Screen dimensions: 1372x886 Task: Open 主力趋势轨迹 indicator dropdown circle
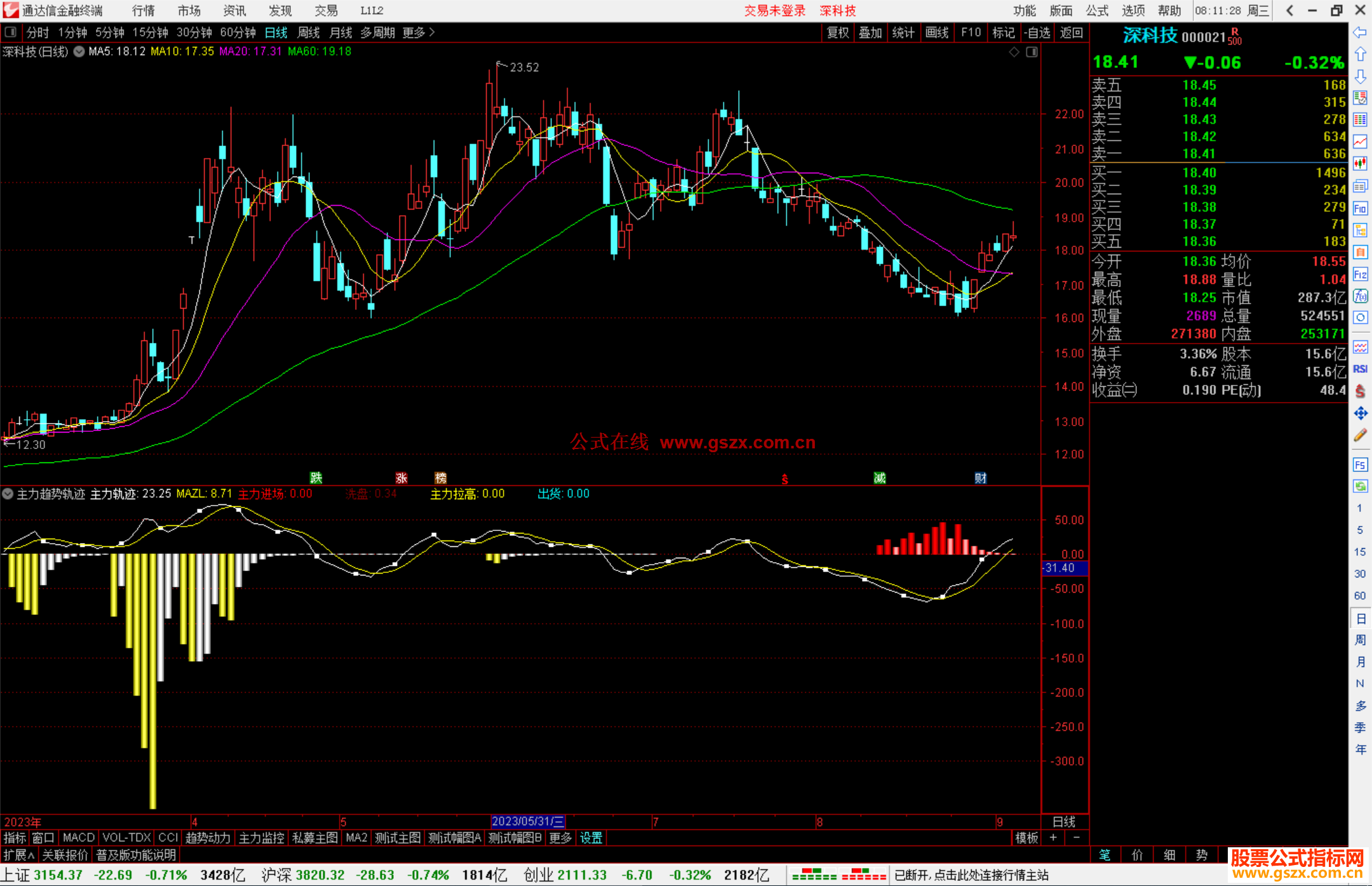pos(8,493)
